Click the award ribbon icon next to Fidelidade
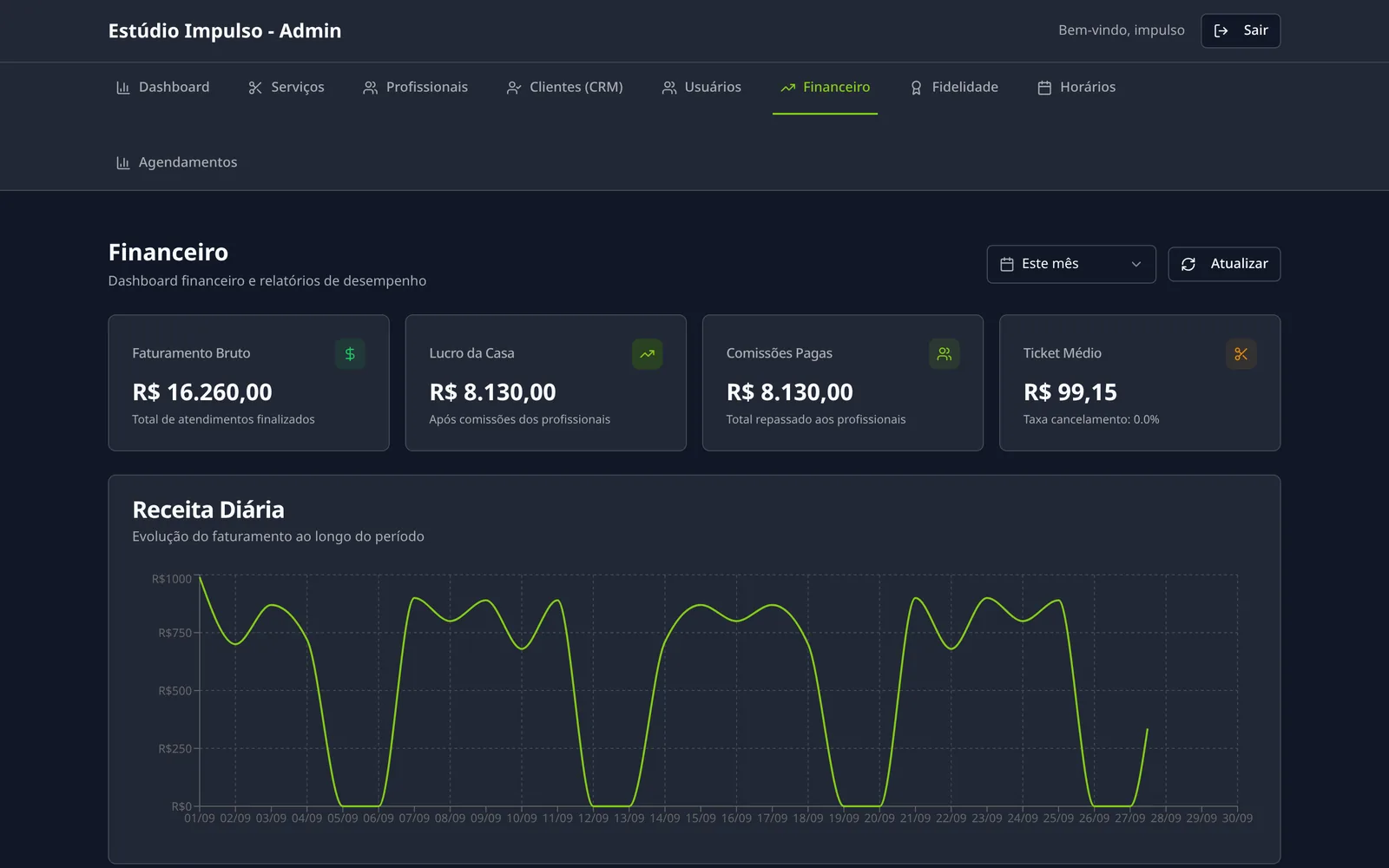This screenshot has height=868, width=1389. point(916,88)
